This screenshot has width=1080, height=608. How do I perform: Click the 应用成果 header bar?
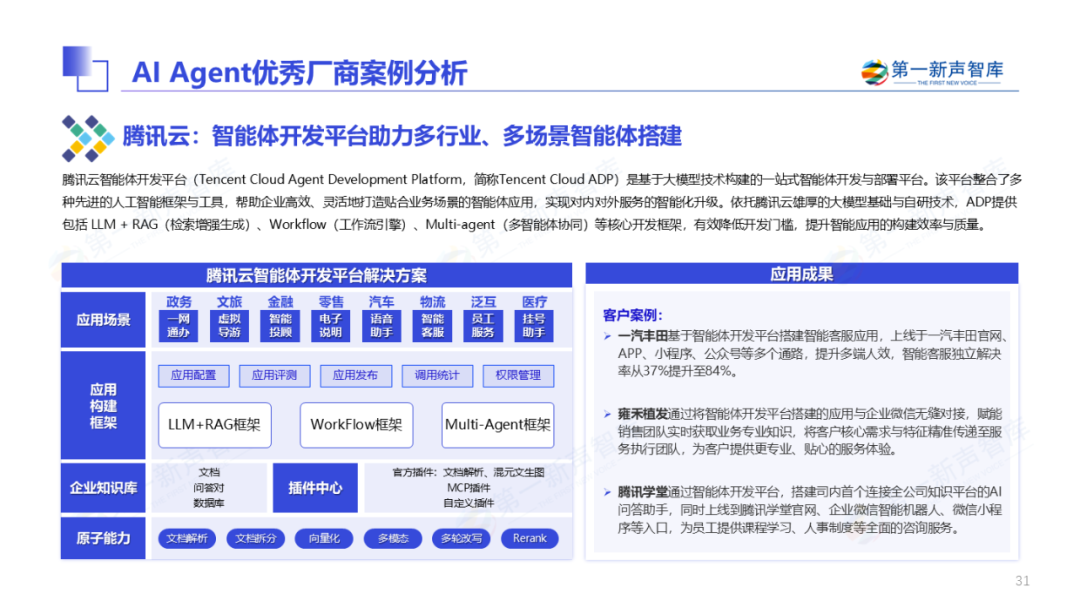click(x=801, y=274)
